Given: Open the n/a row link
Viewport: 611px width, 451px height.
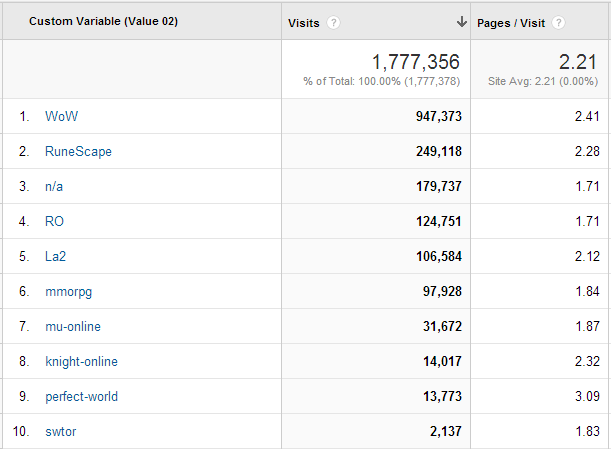Looking at the screenshot, I should click(54, 186).
